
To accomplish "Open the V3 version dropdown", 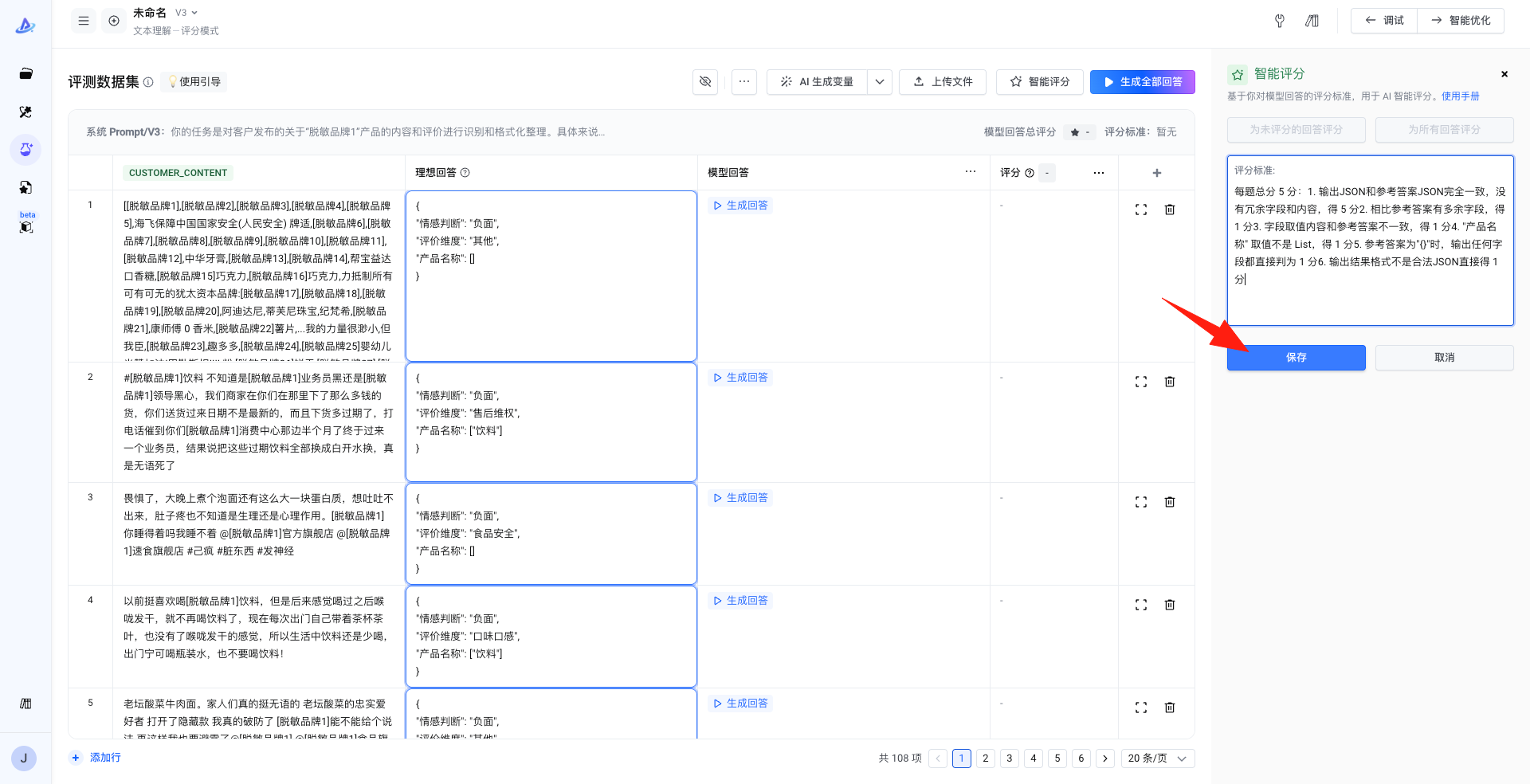I will tap(186, 13).
